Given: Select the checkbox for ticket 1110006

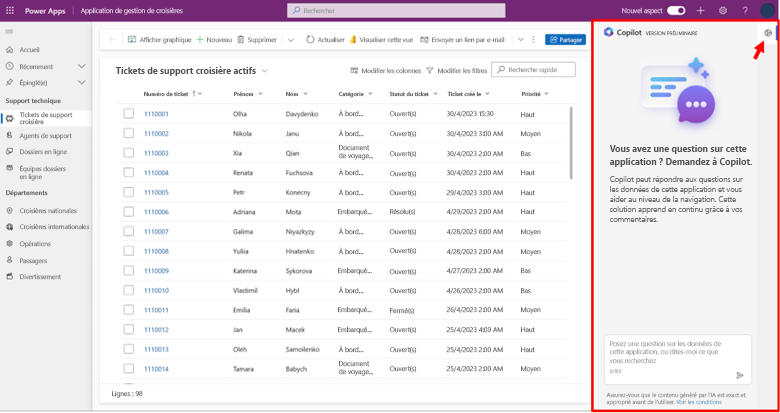Looking at the screenshot, I should point(129,212).
